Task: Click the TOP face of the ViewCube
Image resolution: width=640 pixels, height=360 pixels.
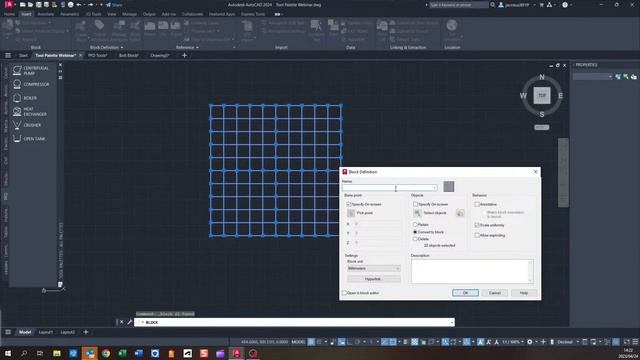Action: (542, 96)
